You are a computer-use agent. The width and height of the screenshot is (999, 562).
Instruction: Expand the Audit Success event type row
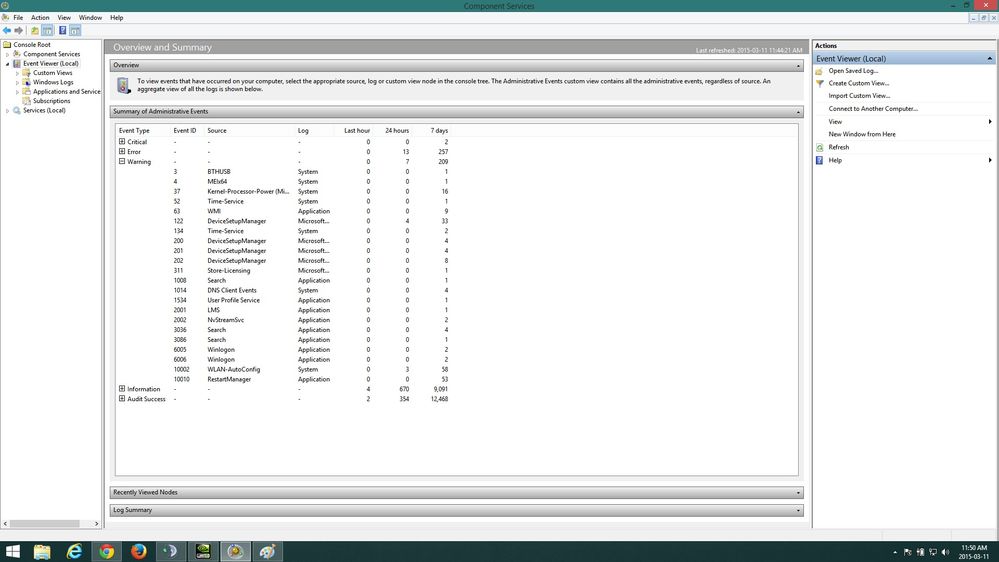[122, 399]
